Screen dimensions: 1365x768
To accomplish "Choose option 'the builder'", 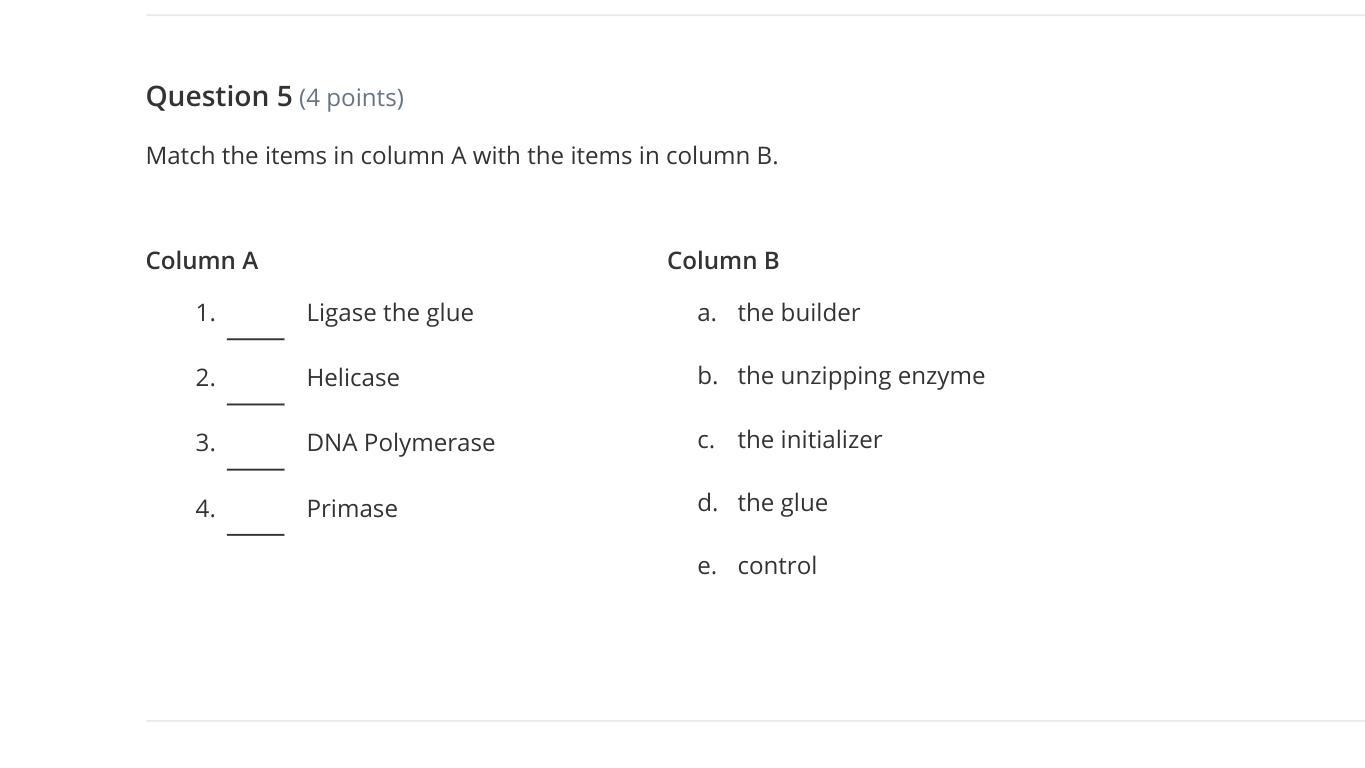I will (x=798, y=313).
